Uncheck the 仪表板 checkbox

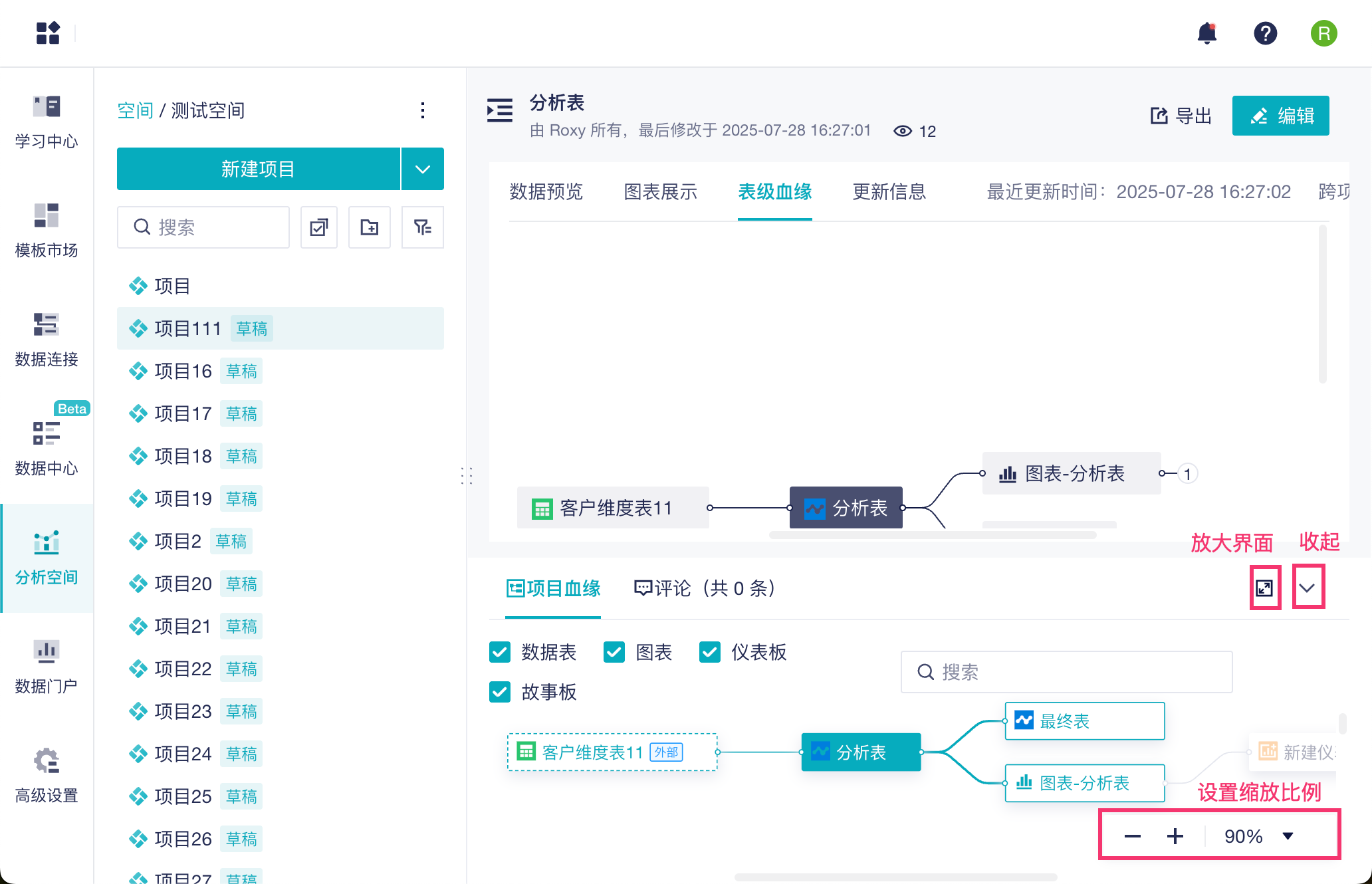[710, 652]
